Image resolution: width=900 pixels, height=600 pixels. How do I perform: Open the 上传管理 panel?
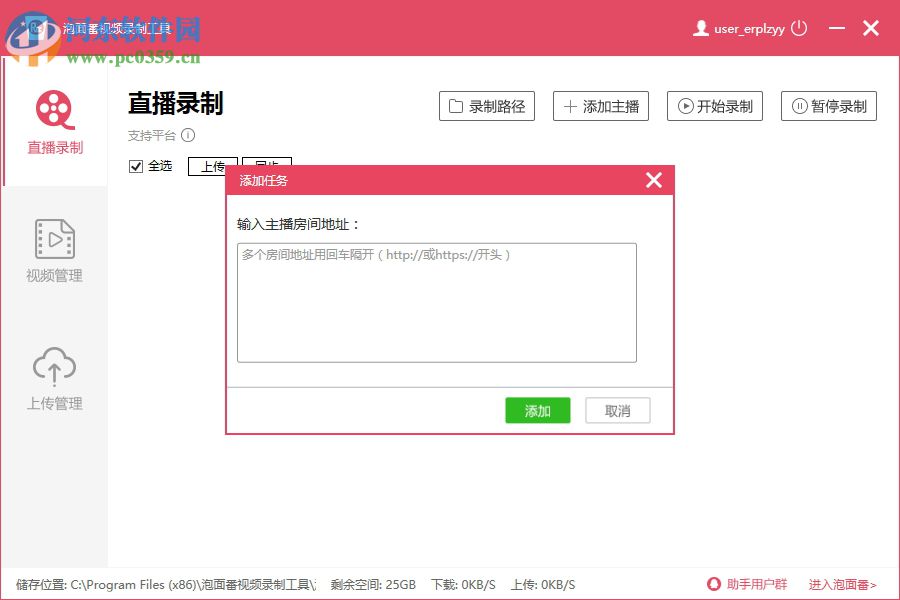tap(53, 375)
